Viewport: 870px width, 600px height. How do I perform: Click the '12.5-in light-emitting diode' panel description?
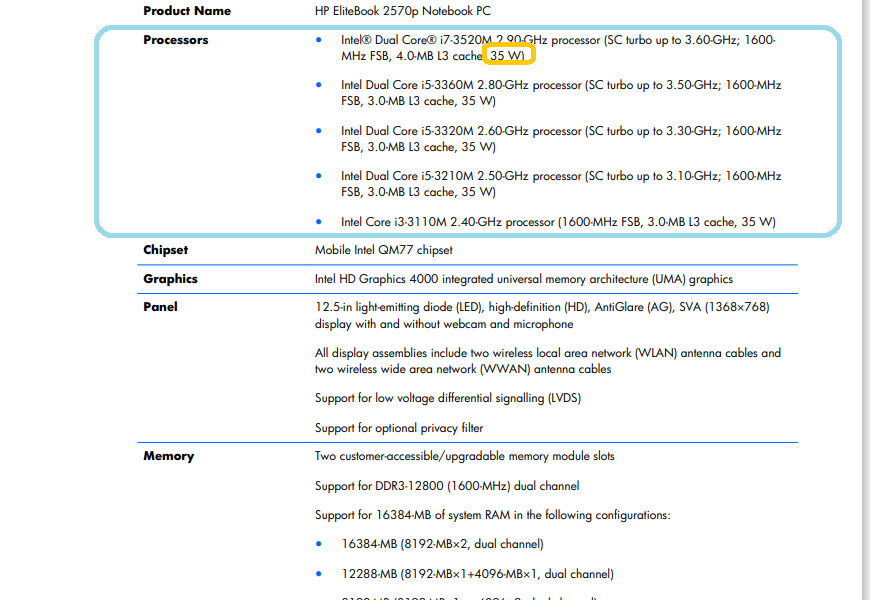pyautogui.click(x=542, y=315)
